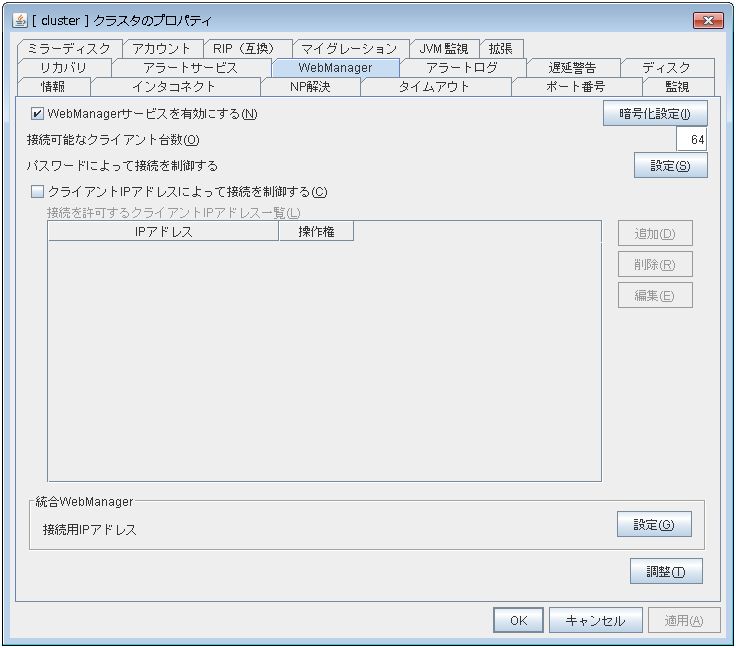
Task: Confirm with the OK button
Action: tap(518, 620)
